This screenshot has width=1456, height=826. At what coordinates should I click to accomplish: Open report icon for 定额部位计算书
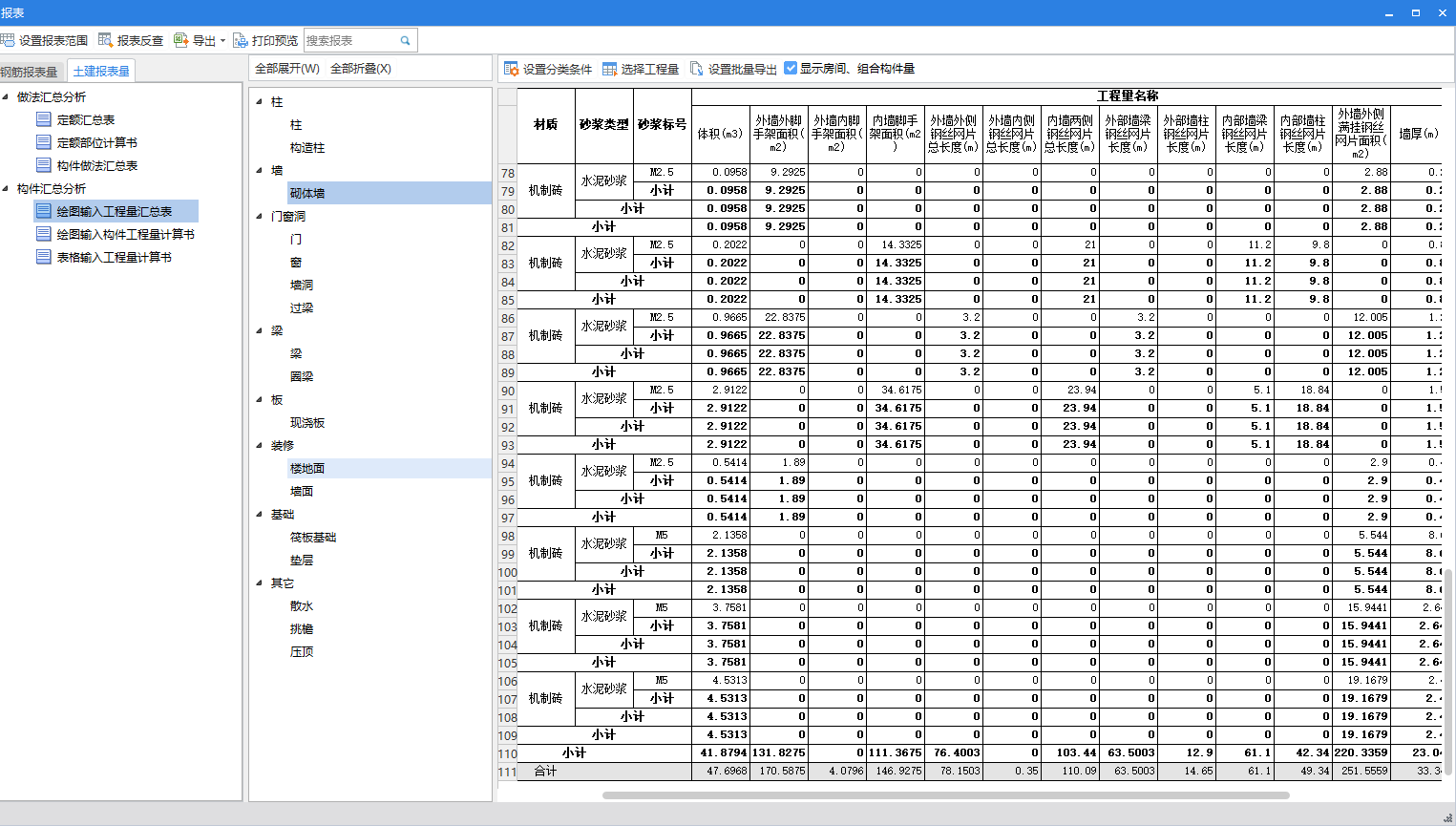click(43, 142)
